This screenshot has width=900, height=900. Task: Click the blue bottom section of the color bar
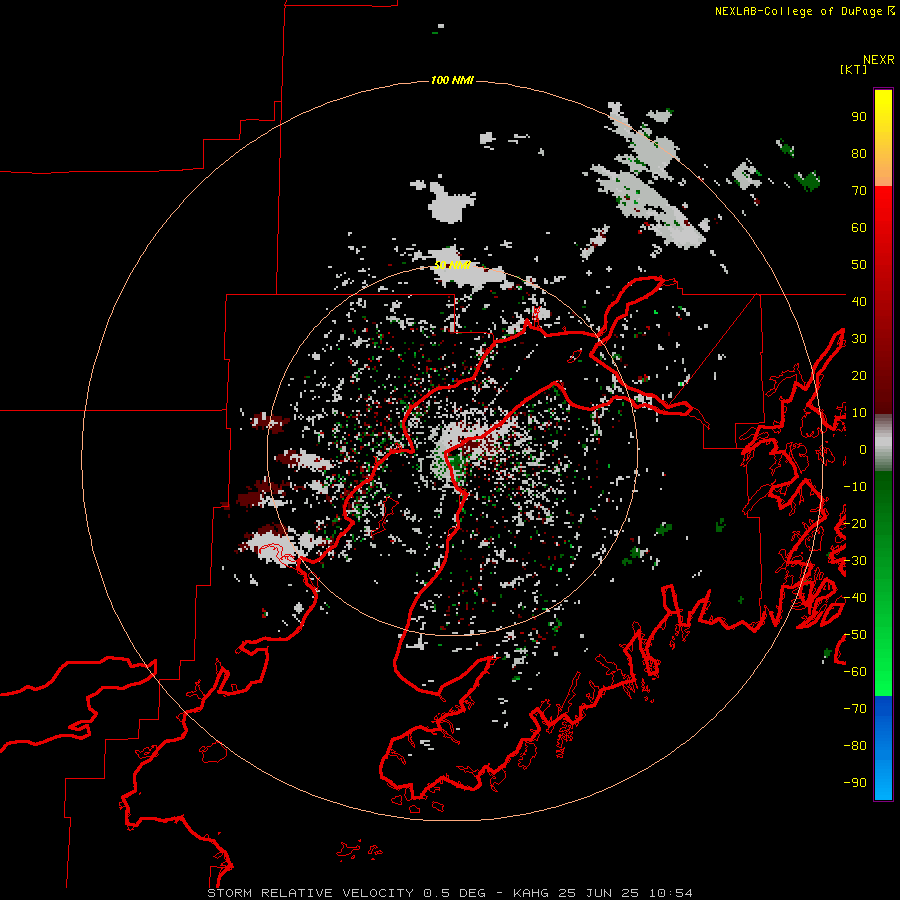pyautogui.click(x=883, y=747)
